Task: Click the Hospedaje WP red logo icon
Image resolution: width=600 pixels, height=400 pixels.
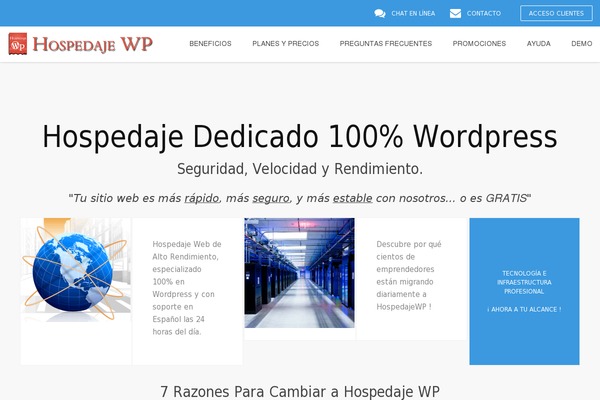Action: click(x=18, y=44)
